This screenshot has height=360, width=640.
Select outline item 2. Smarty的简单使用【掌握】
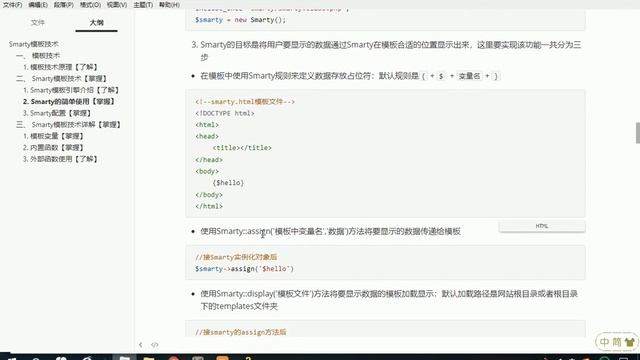(x=69, y=101)
